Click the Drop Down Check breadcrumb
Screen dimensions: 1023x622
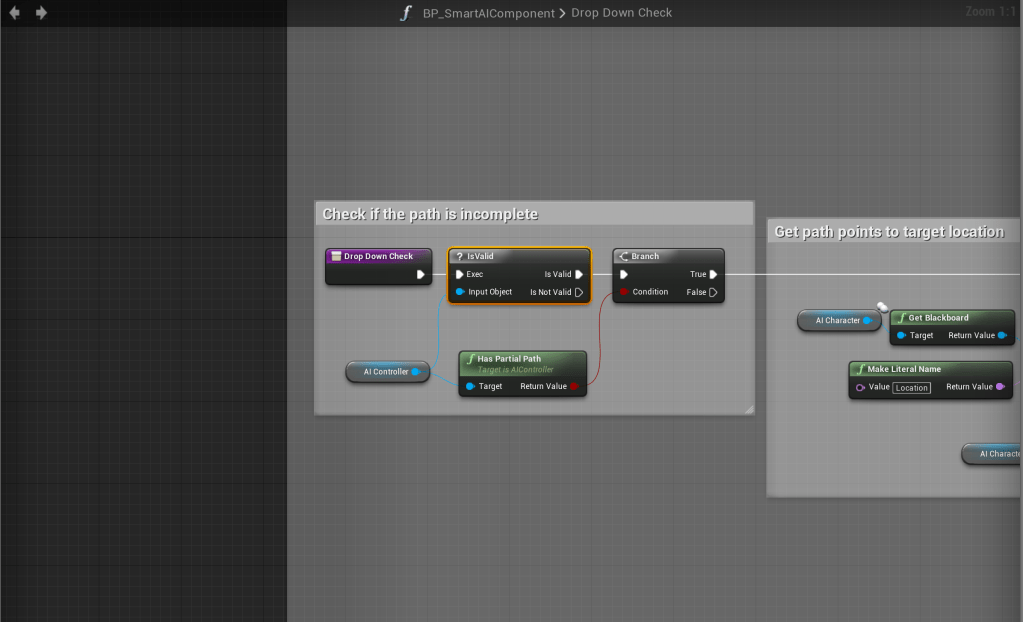(x=621, y=12)
